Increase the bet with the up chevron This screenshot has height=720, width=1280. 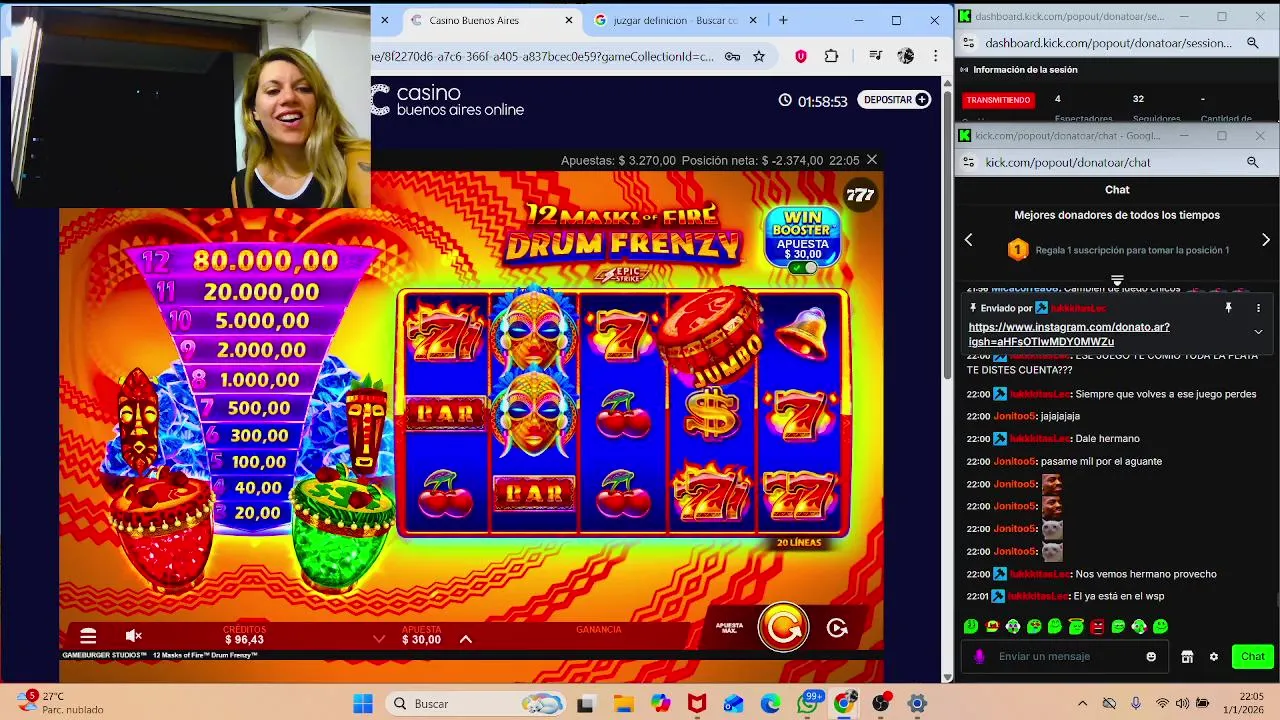click(465, 639)
